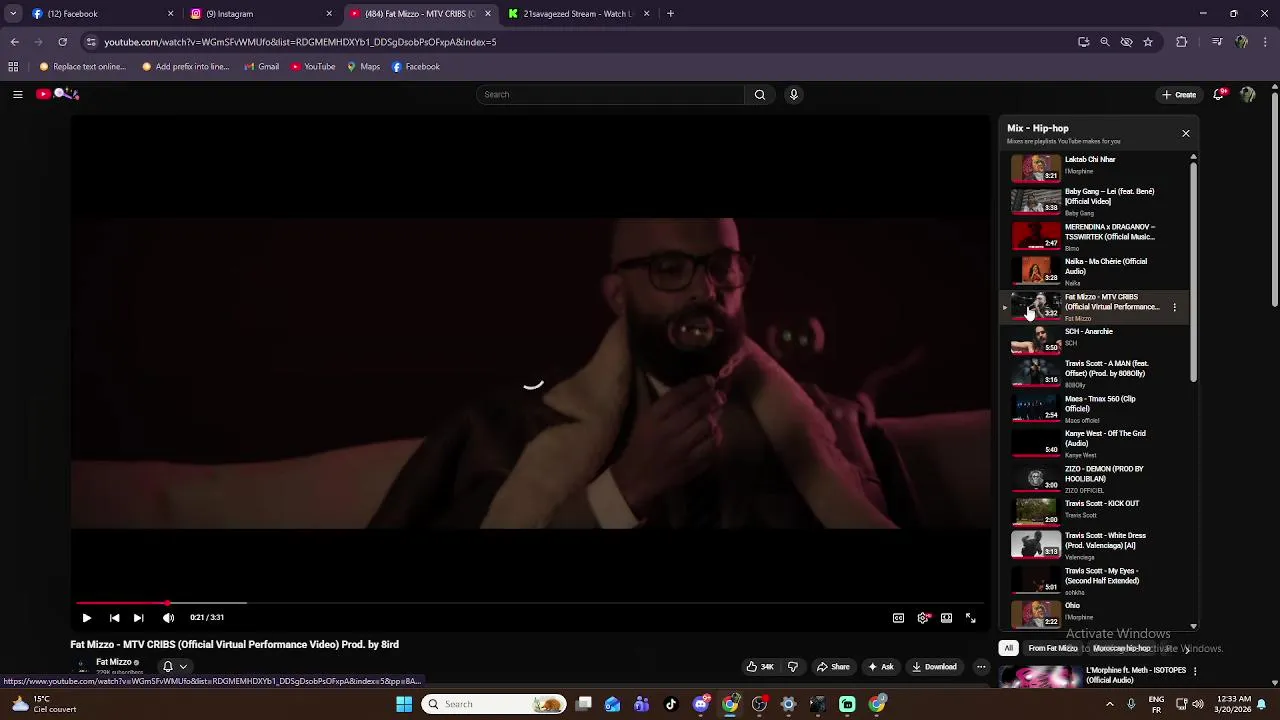Open the YouTube account avatar menu
Viewport: 1280px width, 720px height.
[x=1247, y=94]
